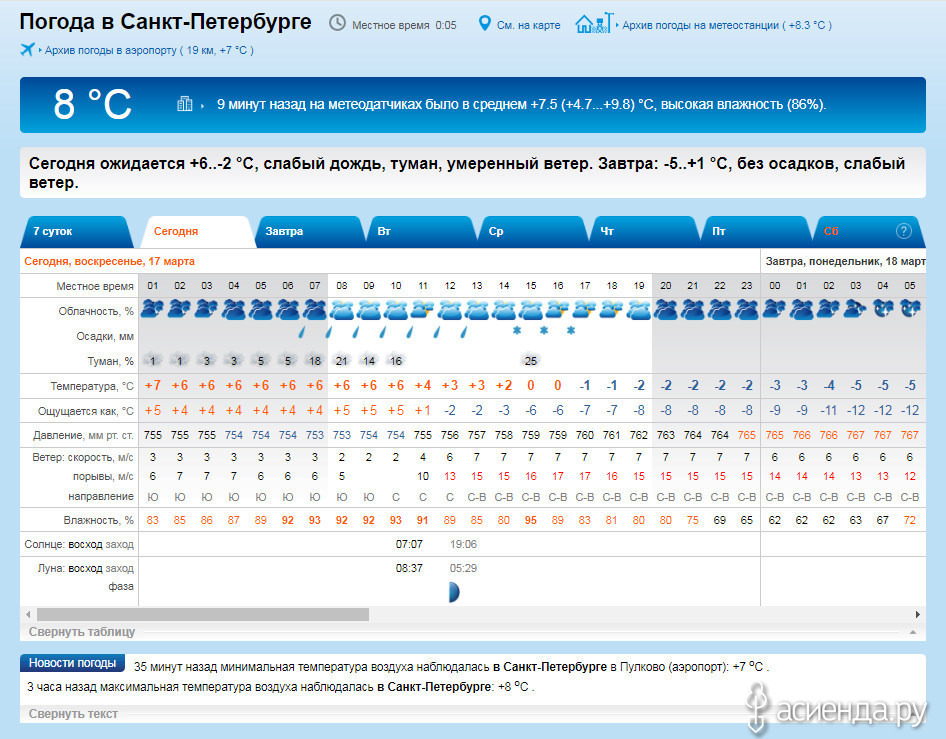Open Архив погоды в аэропорту link
The width and height of the screenshot is (946, 739).
coord(149,50)
